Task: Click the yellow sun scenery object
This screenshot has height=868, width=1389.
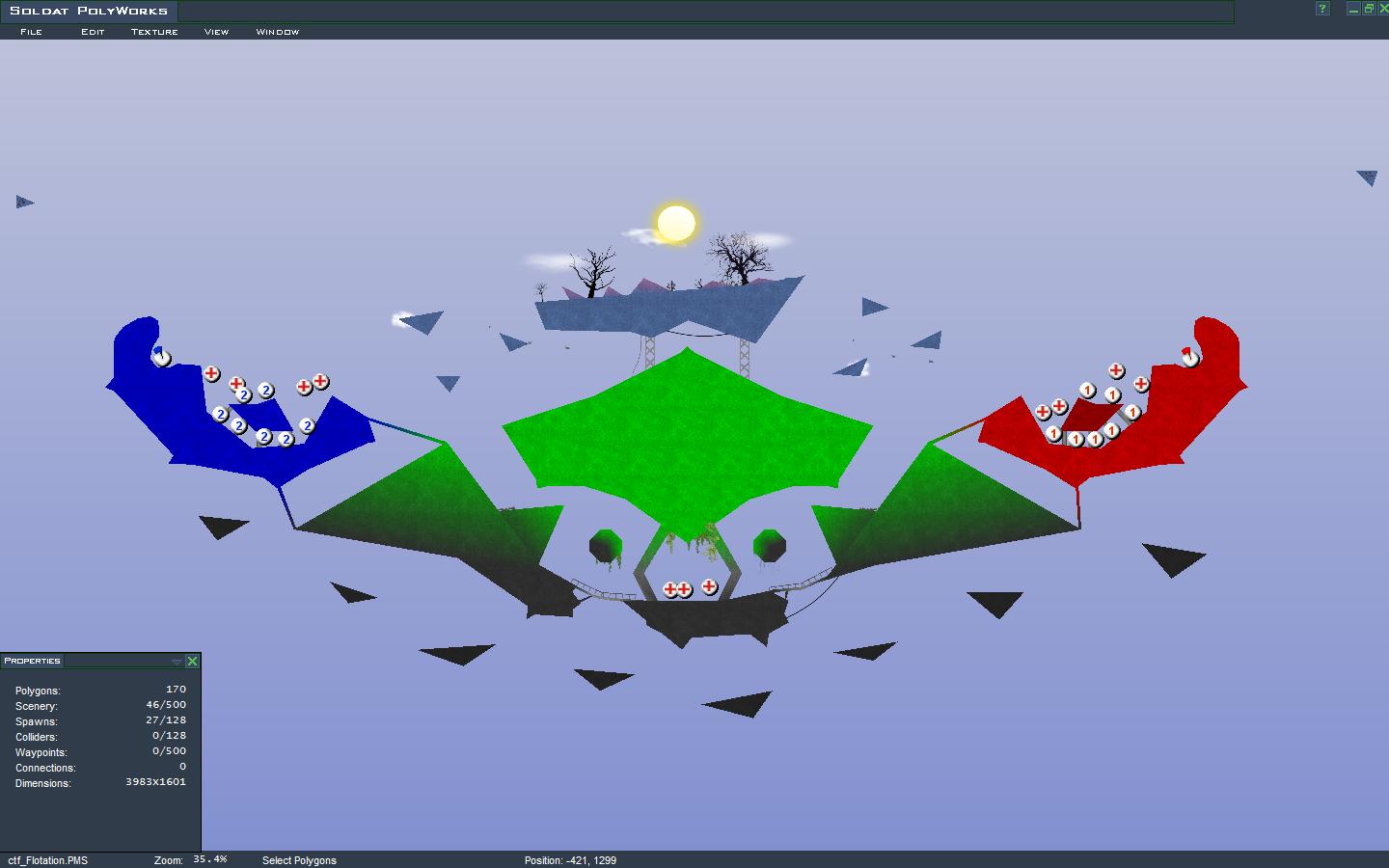Action: [675, 223]
